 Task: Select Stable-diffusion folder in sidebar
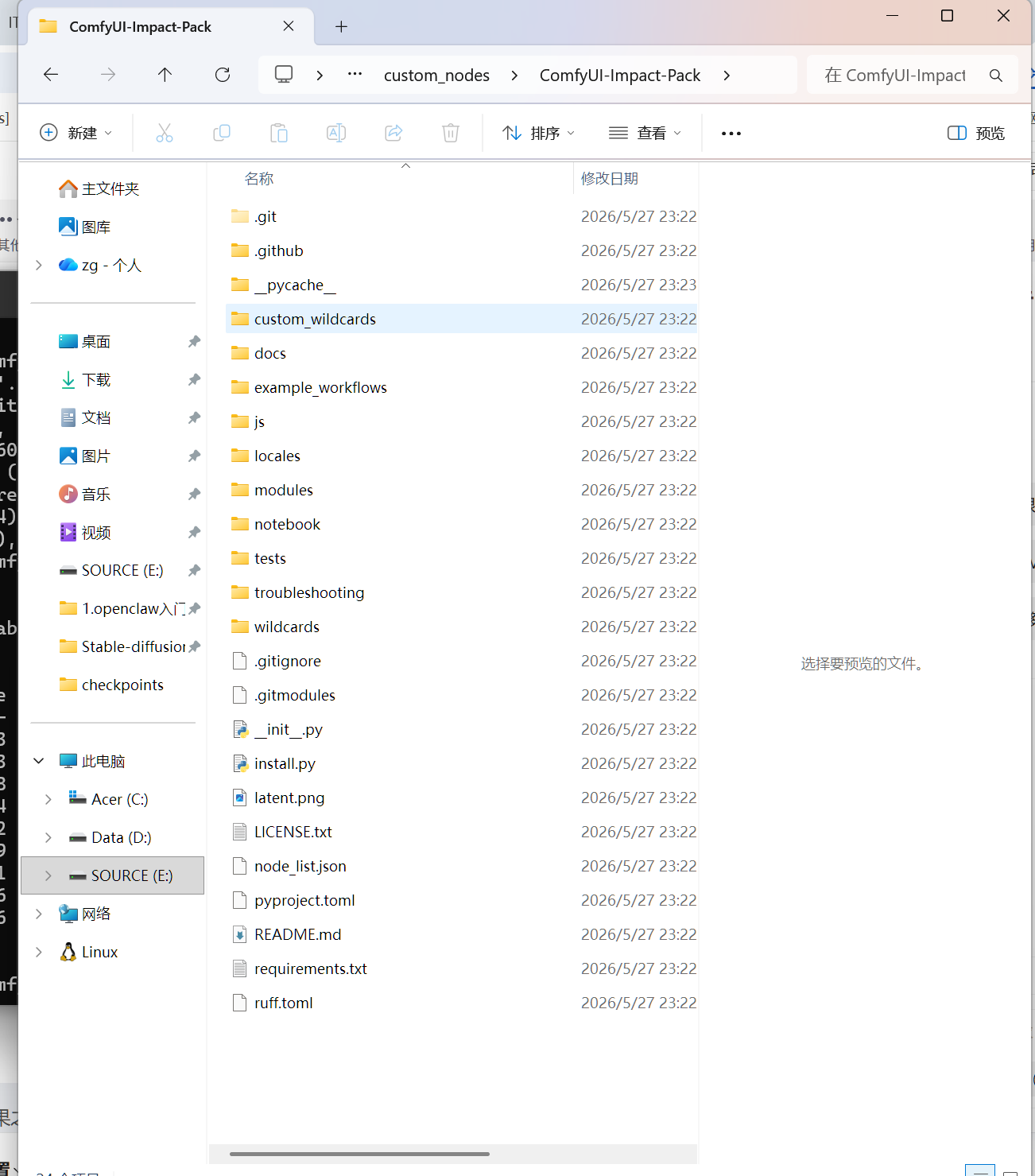123,647
